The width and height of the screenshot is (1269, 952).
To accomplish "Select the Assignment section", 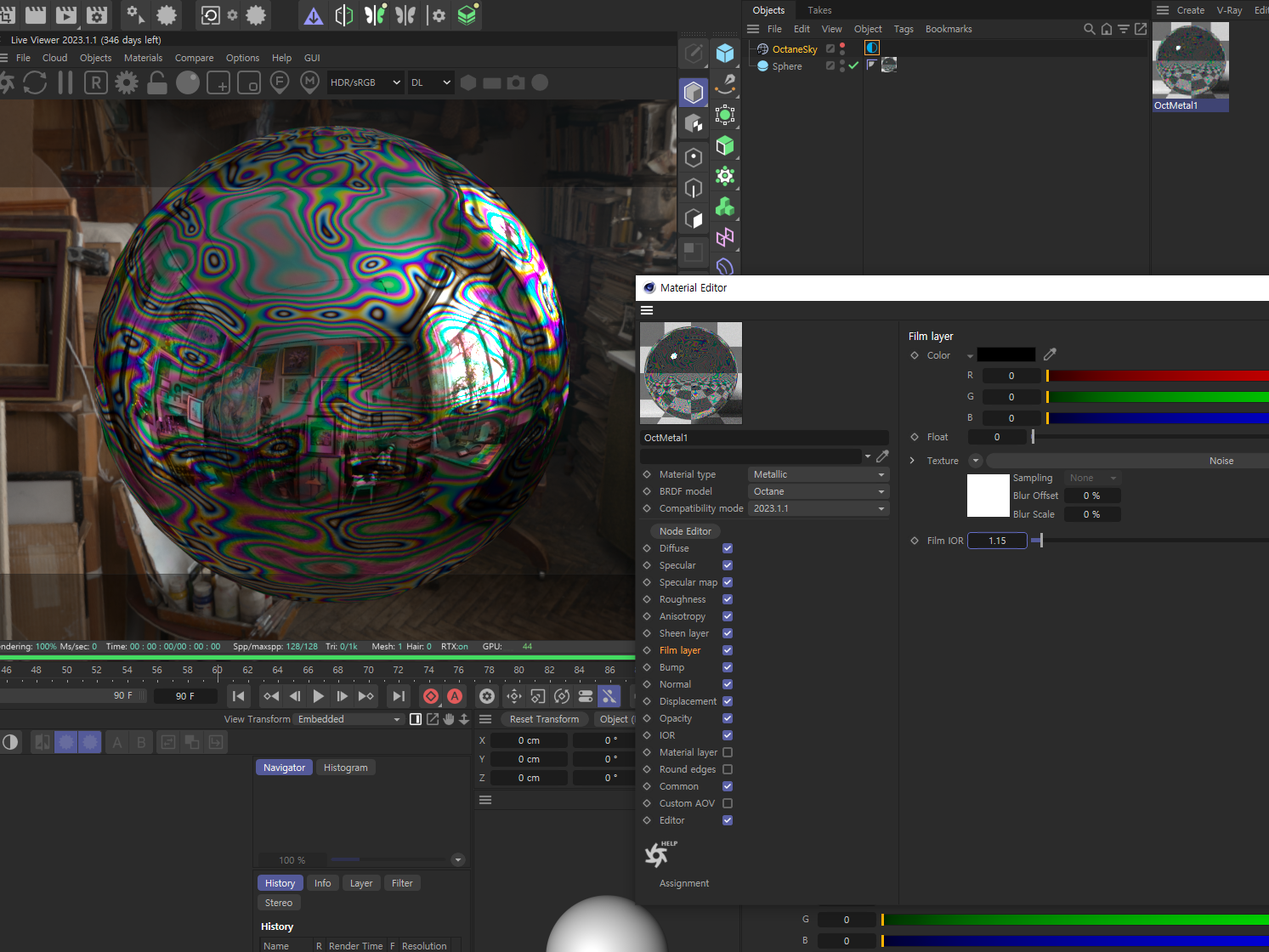I will (684, 883).
